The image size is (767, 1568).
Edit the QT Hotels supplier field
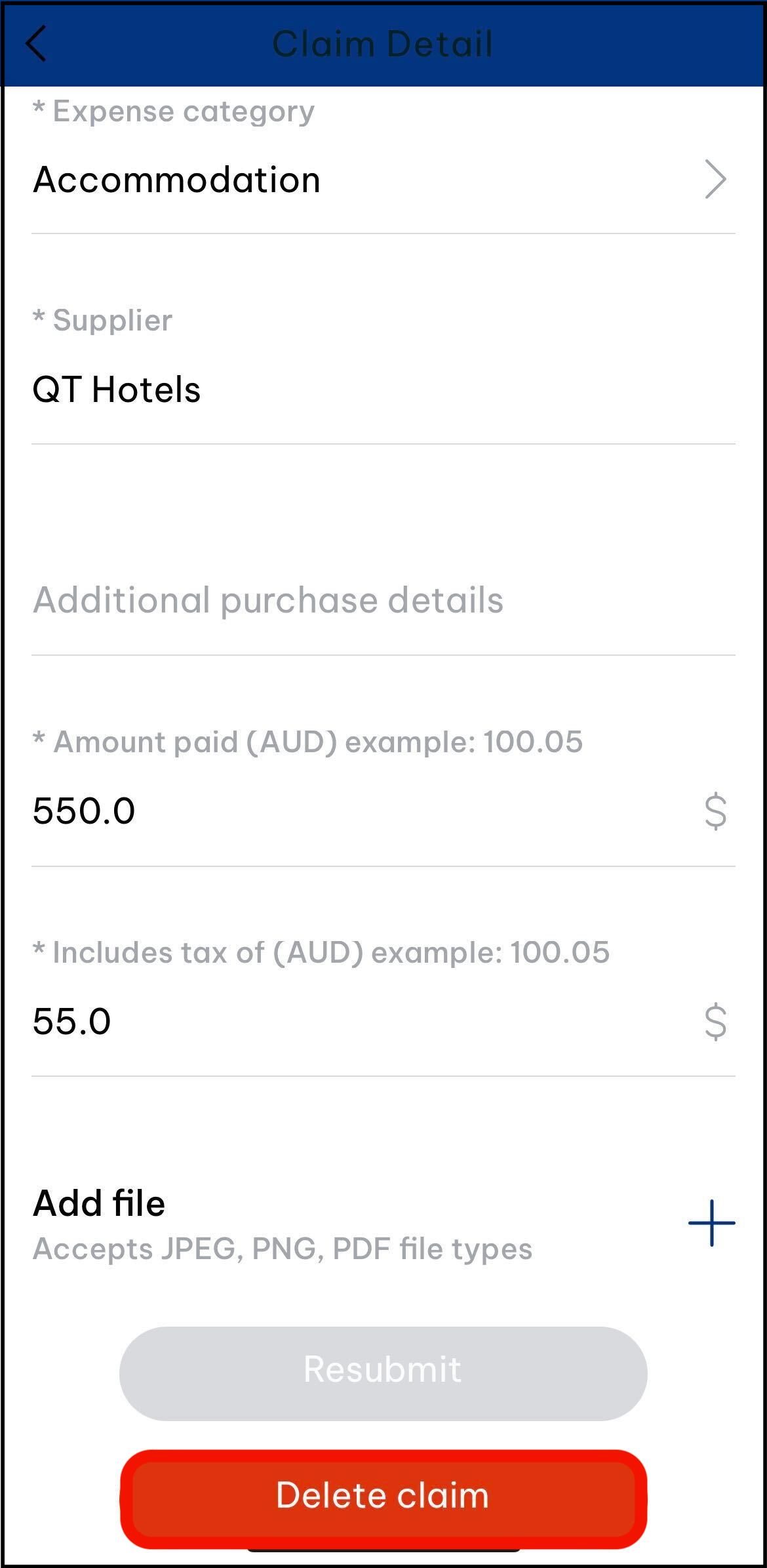[x=117, y=390]
